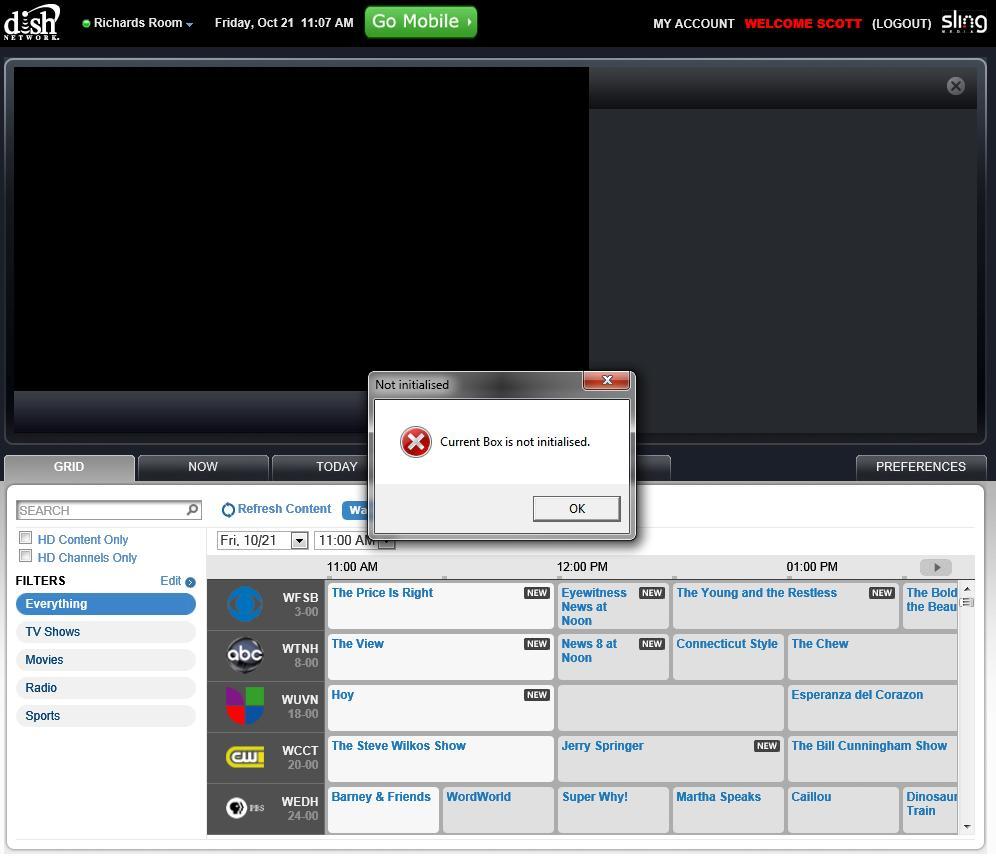Click the guide scrollbar up arrow
The height and width of the screenshot is (866, 996).
pos(967,589)
